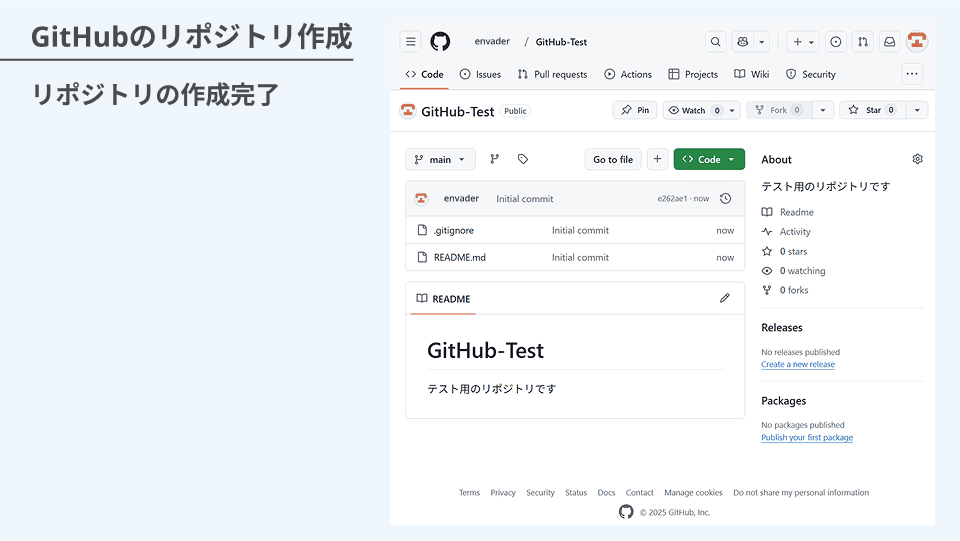Click the GitHub Octocat logo in header
960x541 pixels.
tap(440, 42)
